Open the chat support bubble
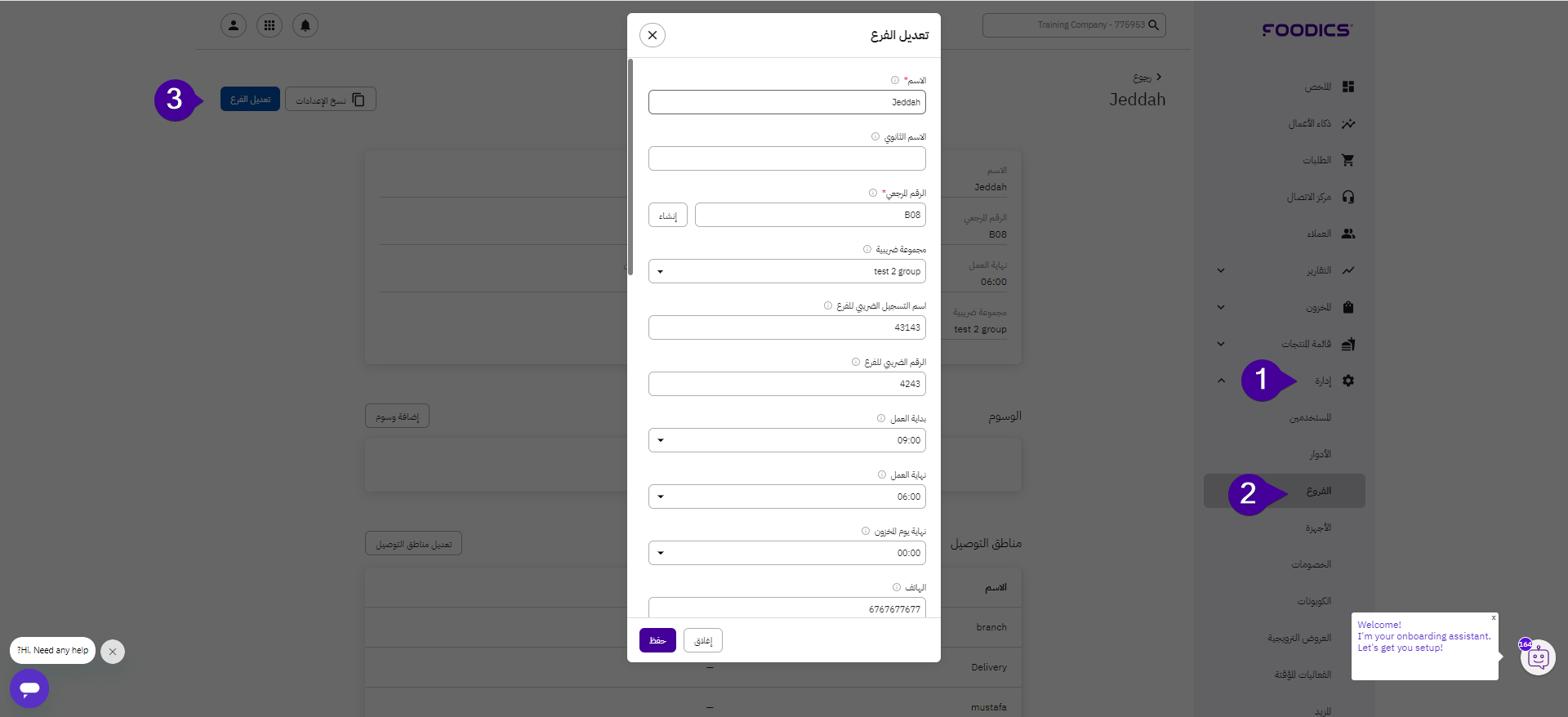1568x717 pixels. pyautogui.click(x=29, y=688)
